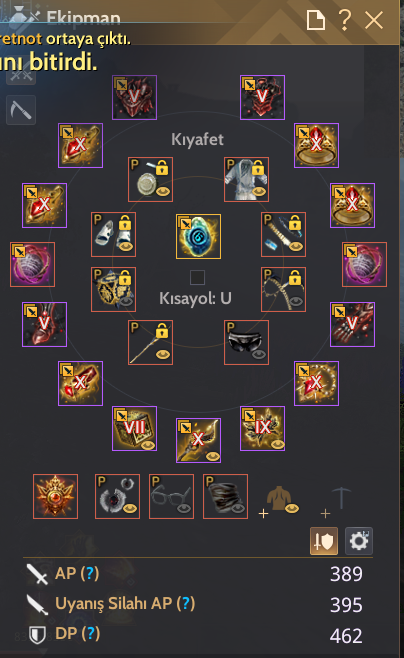The image size is (404, 658).
Task: Click the document page icon in header
Action: (316, 20)
